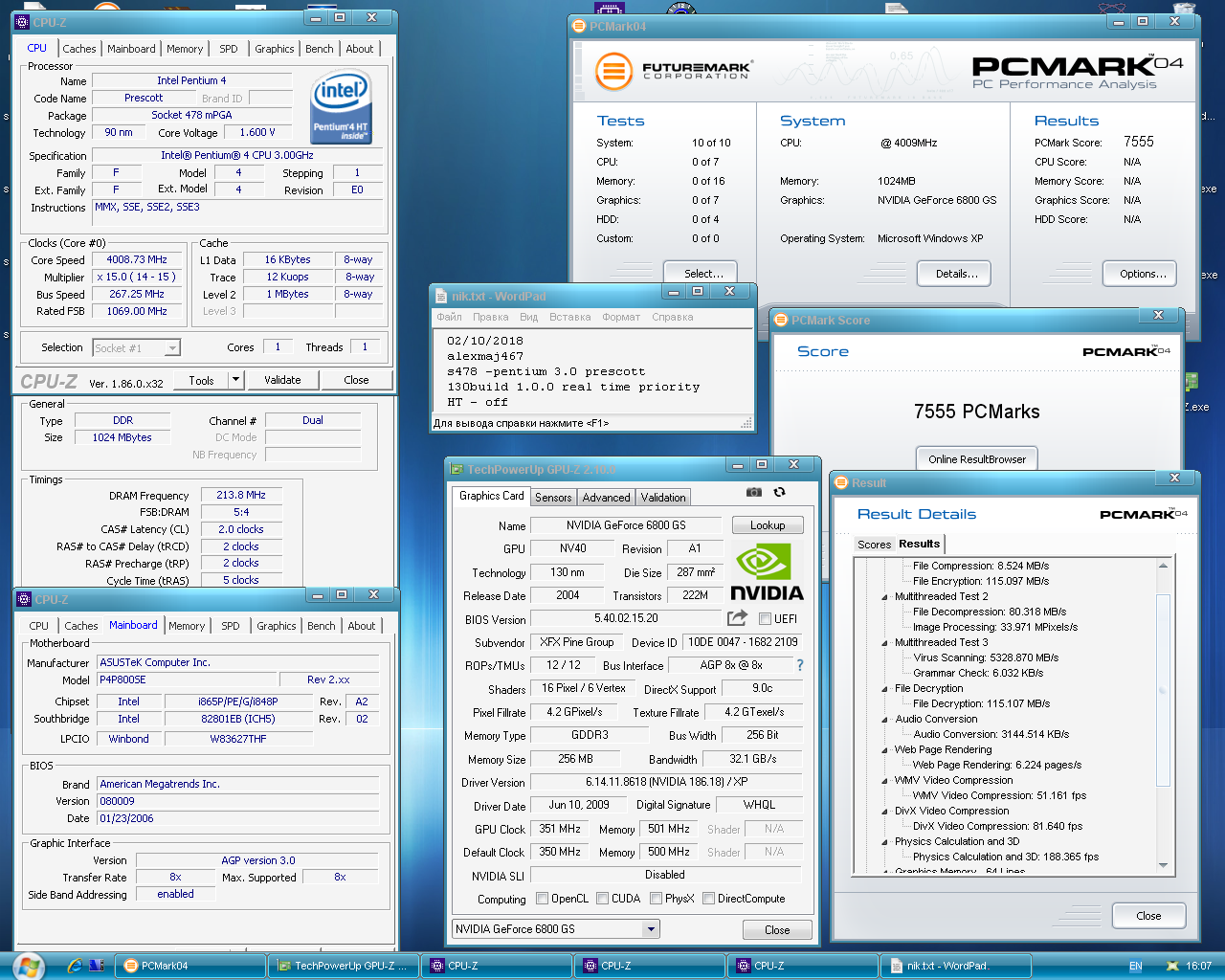The width and height of the screenshot is (1225, 980).
Task: Launch Internet Explorer from quick launch
Action: tap(74, 967)
